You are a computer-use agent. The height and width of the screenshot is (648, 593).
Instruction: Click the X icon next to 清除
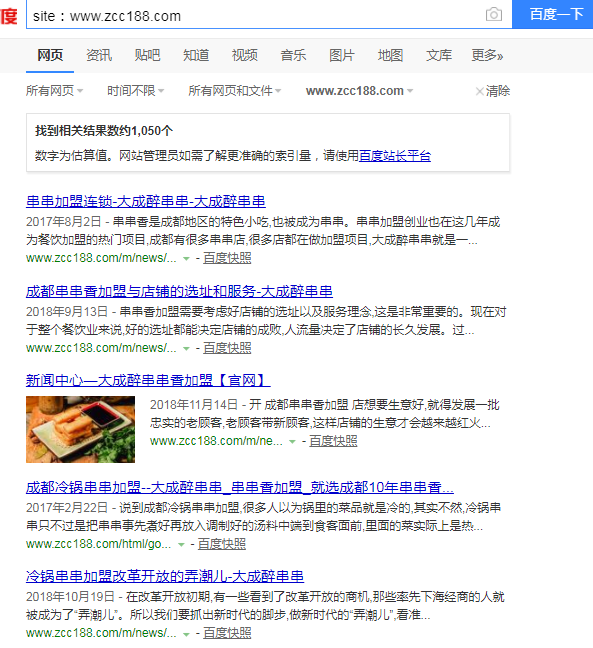click(479, 91)
